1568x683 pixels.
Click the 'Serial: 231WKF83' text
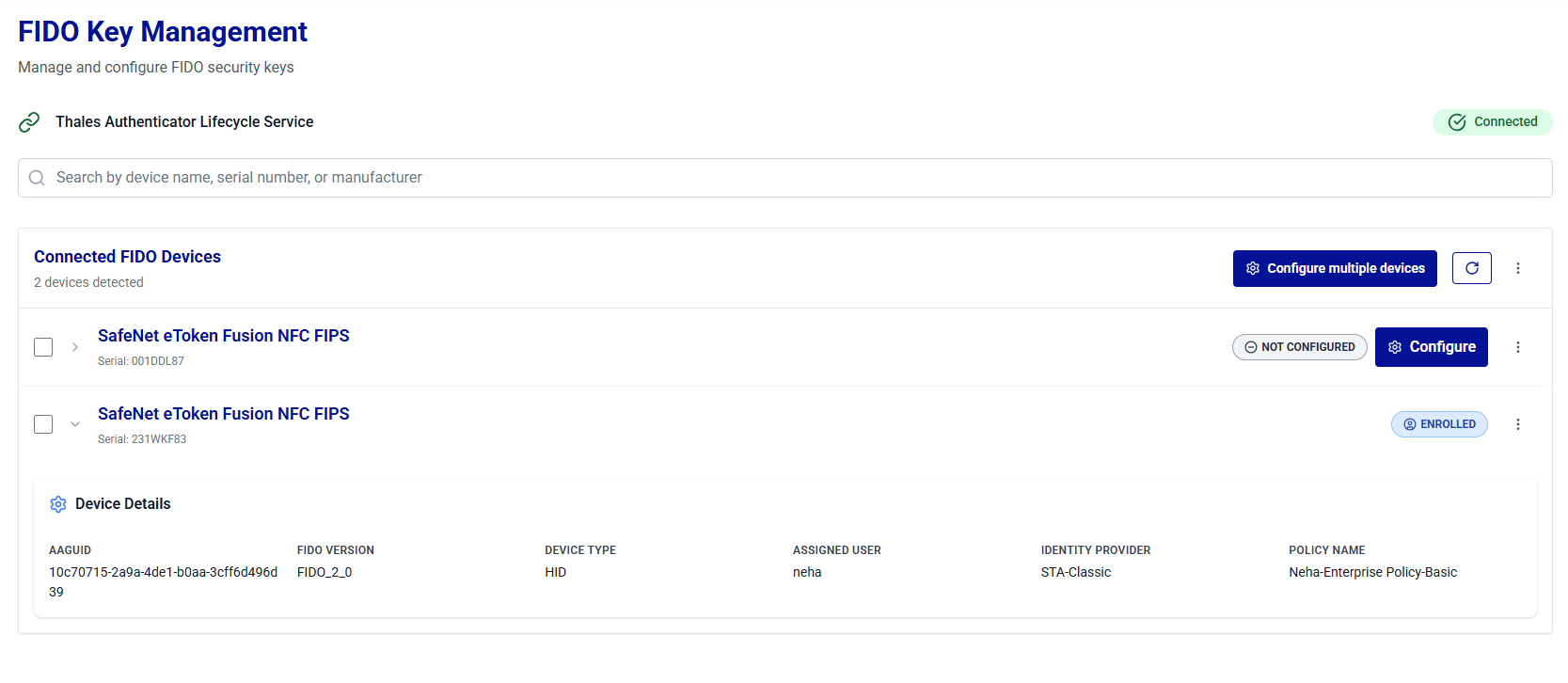coord(142,439)
